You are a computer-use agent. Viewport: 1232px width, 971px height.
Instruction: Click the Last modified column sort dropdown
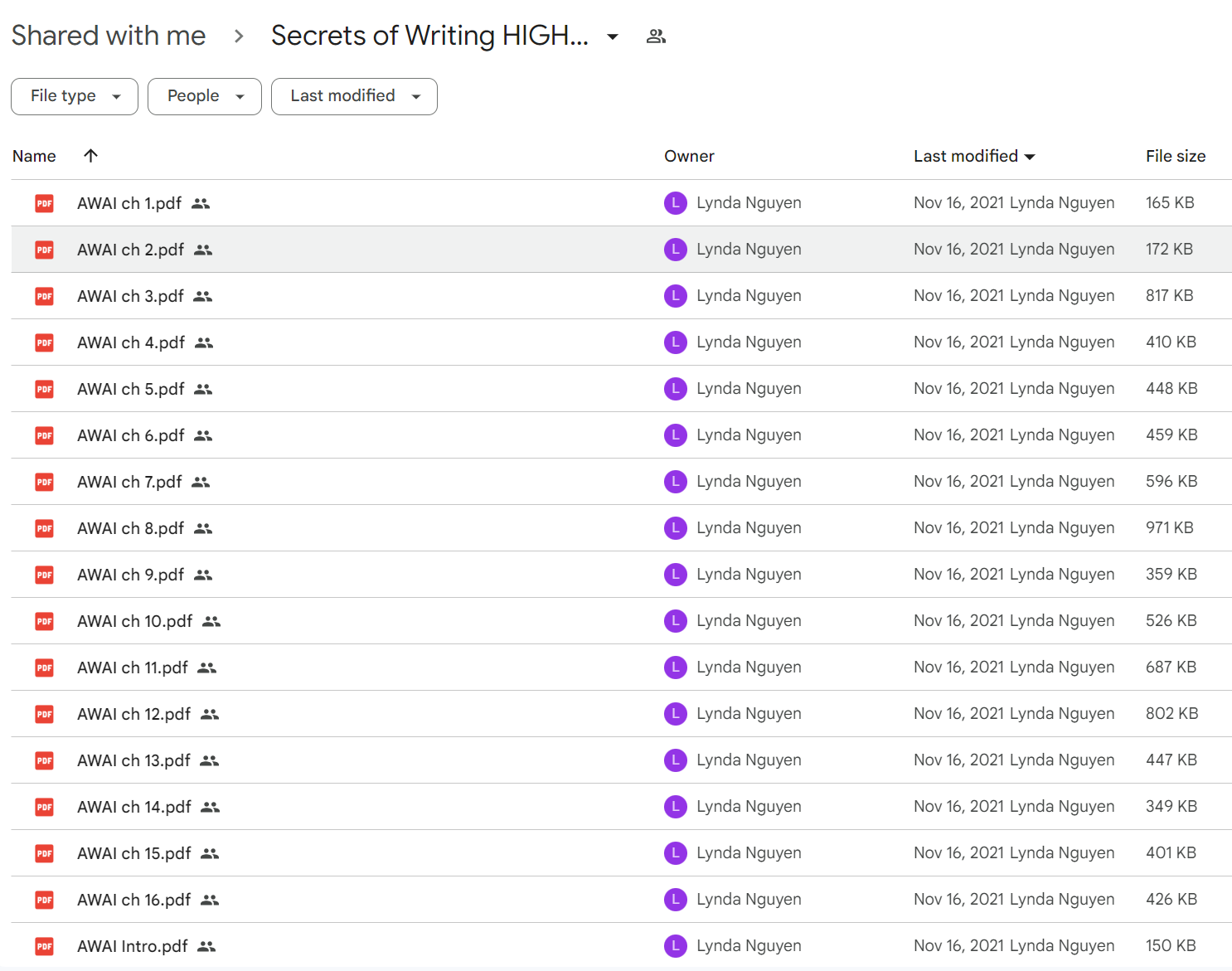click(x=1030, y=157)
